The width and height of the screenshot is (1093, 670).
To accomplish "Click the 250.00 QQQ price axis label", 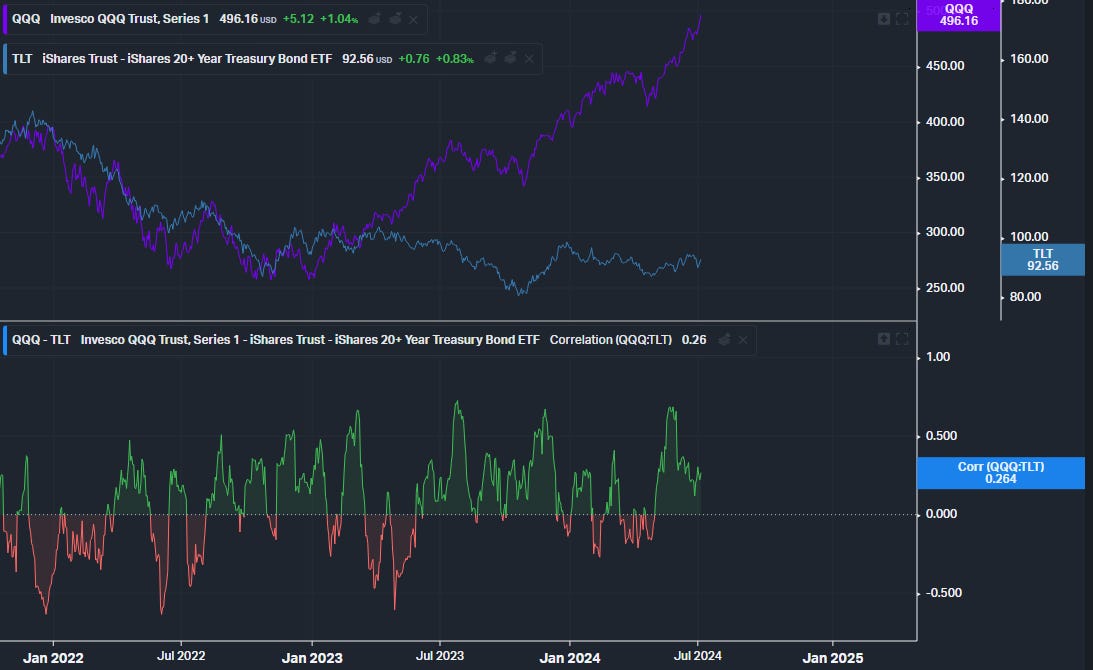I will (x=945, y=287).
